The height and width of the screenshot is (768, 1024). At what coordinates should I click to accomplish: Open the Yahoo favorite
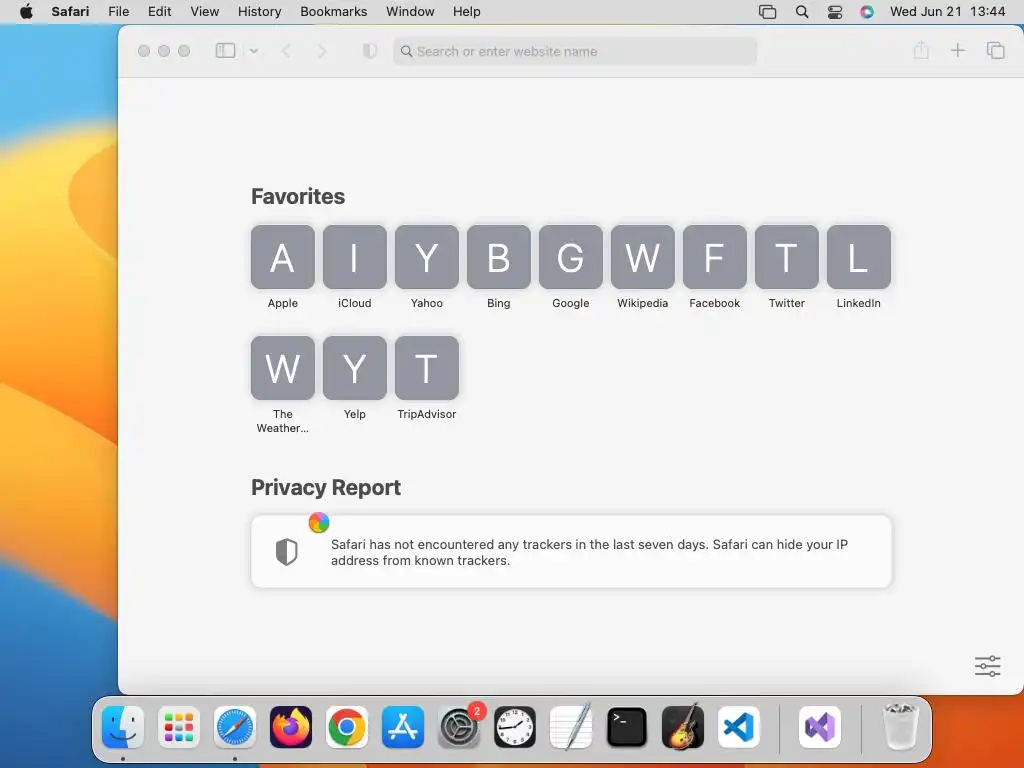pyautogui.click(x=426, y=257)
